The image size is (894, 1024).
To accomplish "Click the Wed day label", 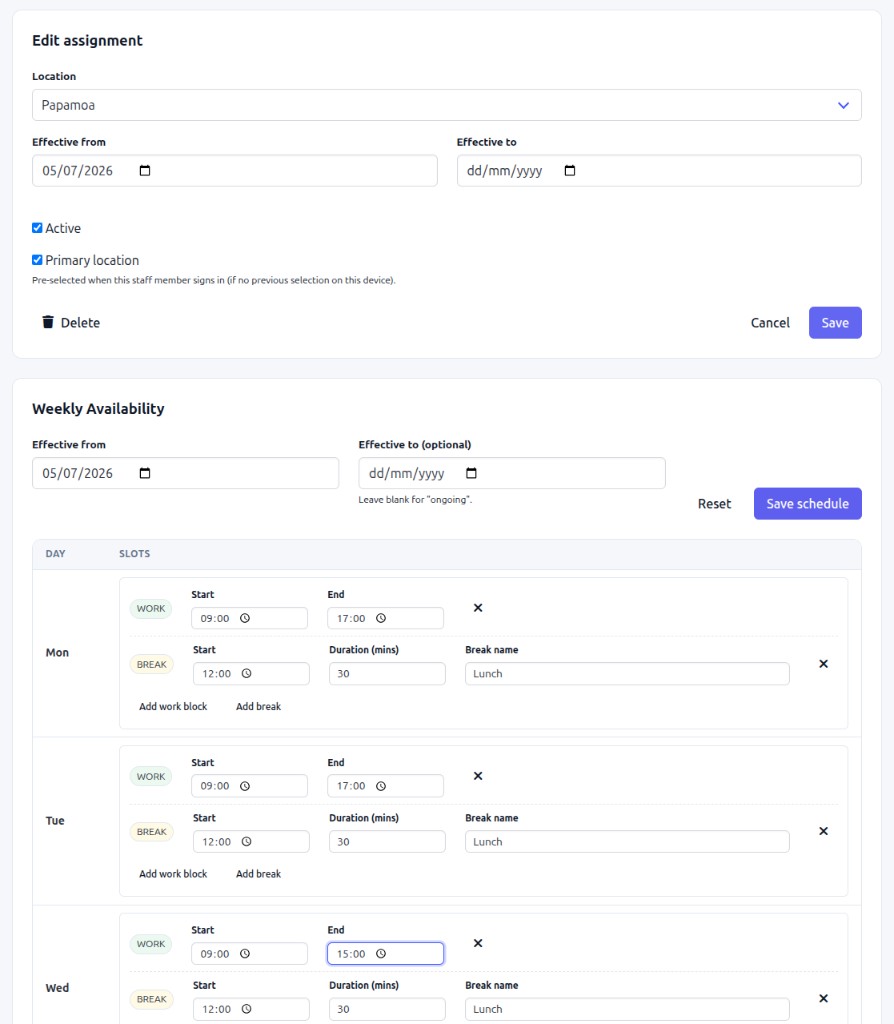I will [x=57, y=987].
